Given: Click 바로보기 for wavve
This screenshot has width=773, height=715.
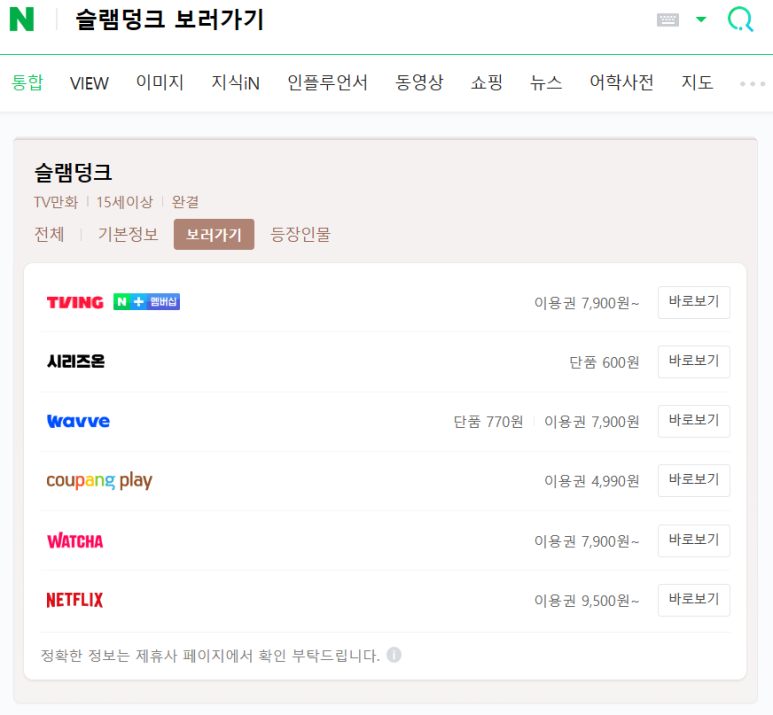Looking at the screenshot, I should click(x=694, y=421).
